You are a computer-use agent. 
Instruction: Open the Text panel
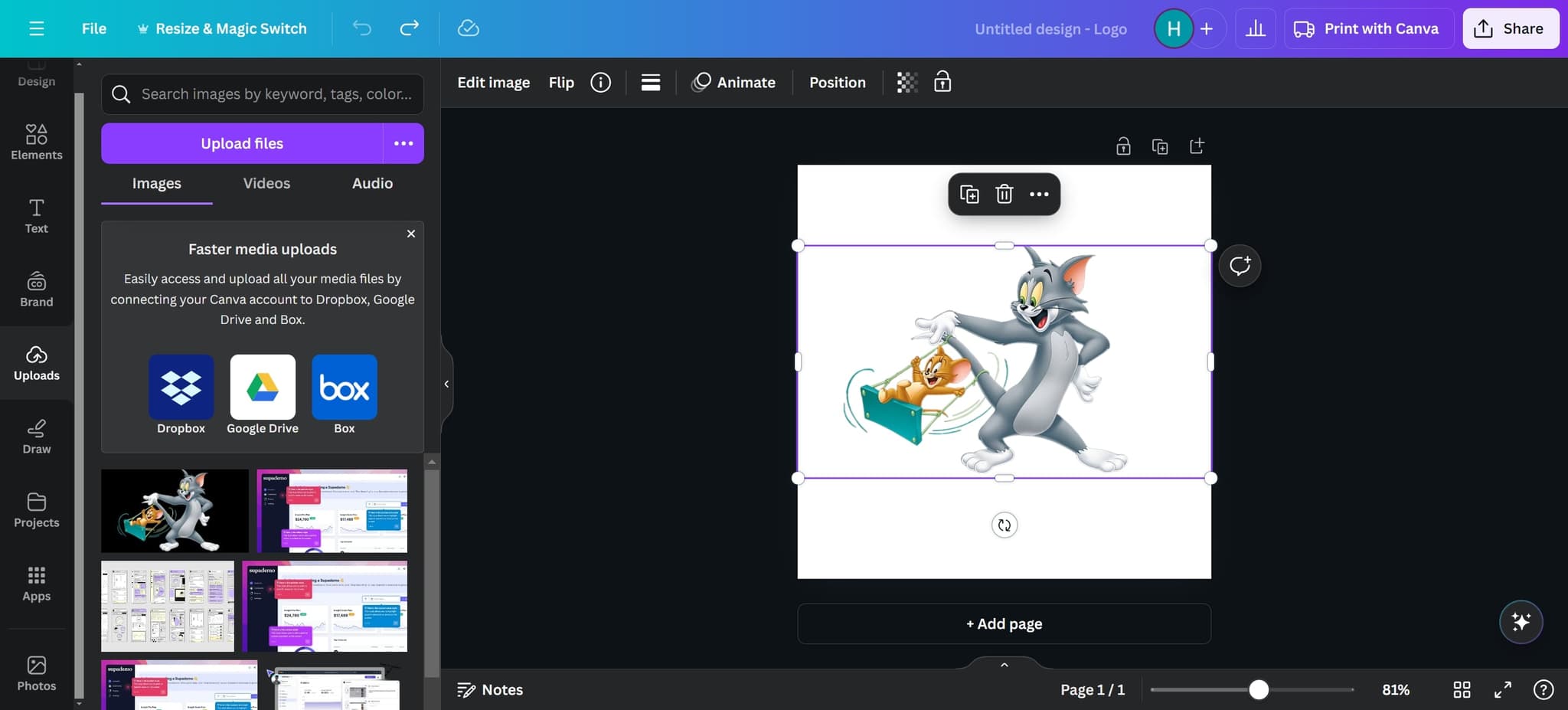tap(36, 216)
